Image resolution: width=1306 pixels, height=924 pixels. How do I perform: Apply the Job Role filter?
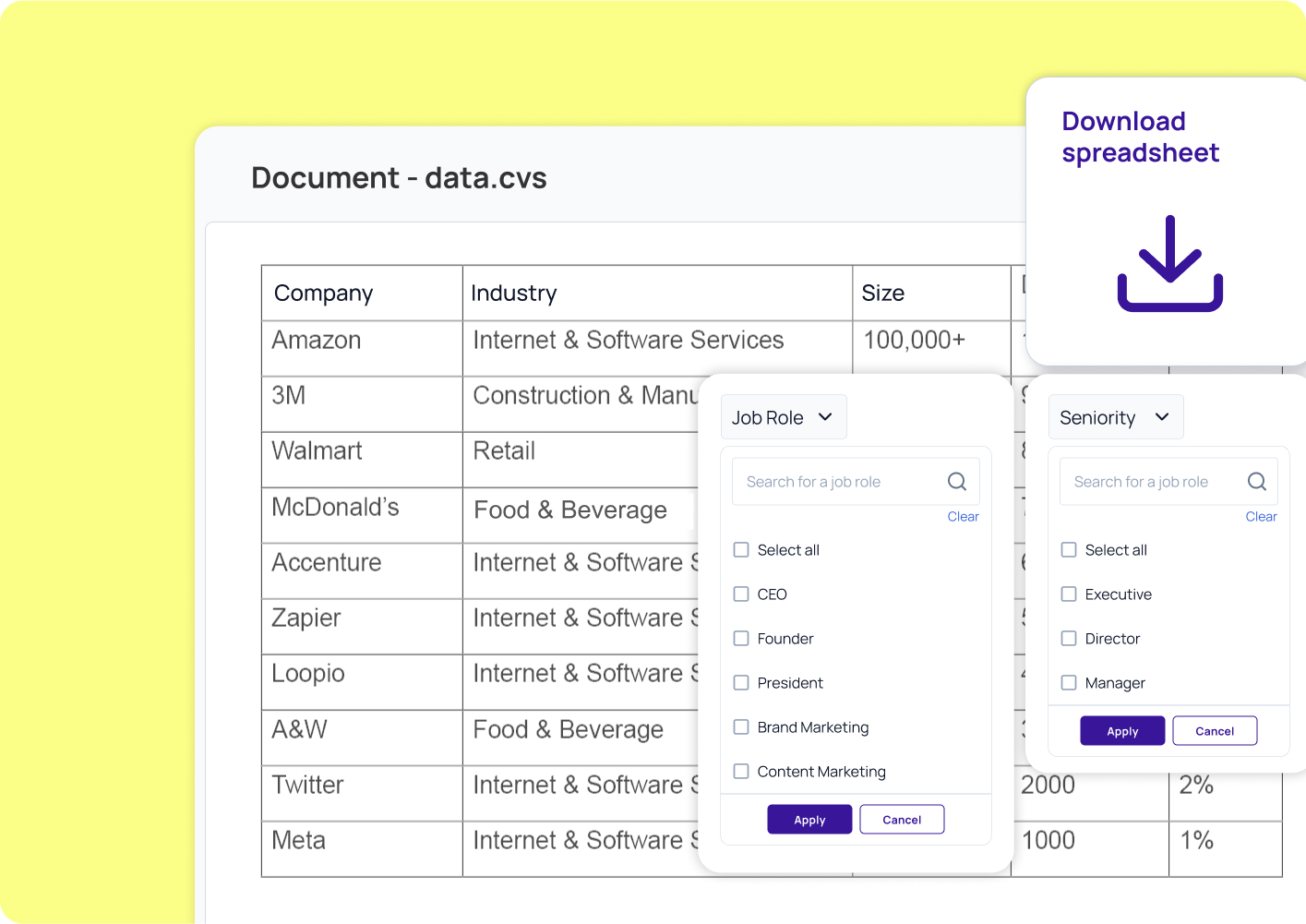pyautogui.click(x=809, y=820)
